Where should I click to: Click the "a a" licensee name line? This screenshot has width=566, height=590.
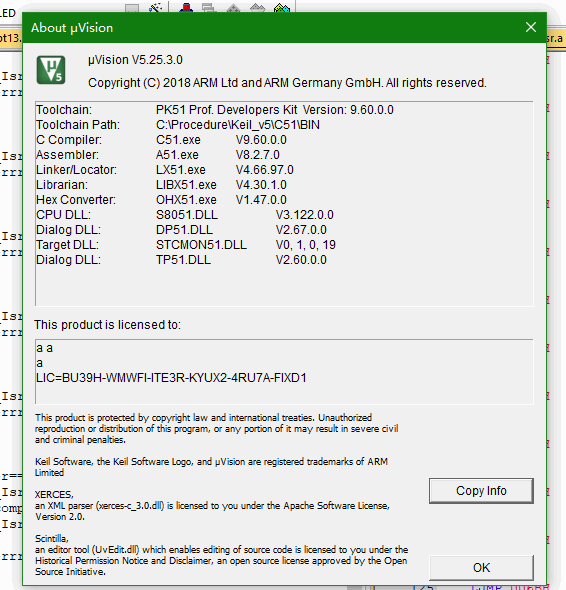coord(44,348)
